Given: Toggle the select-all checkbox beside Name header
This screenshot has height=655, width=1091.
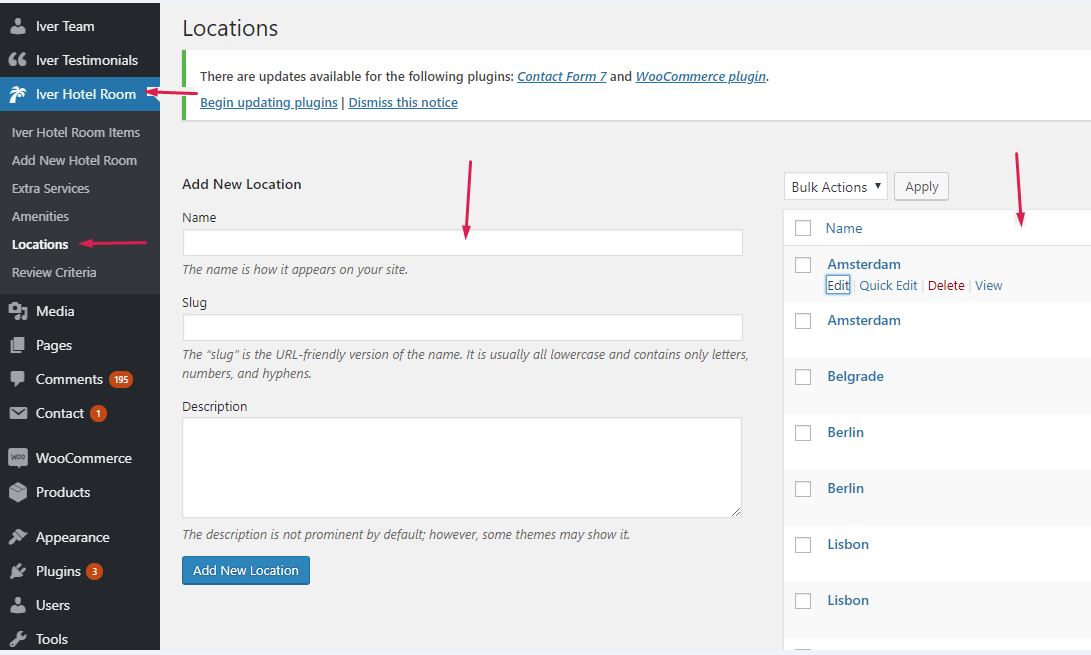Looking at the screenshot, I should [803, 228].
